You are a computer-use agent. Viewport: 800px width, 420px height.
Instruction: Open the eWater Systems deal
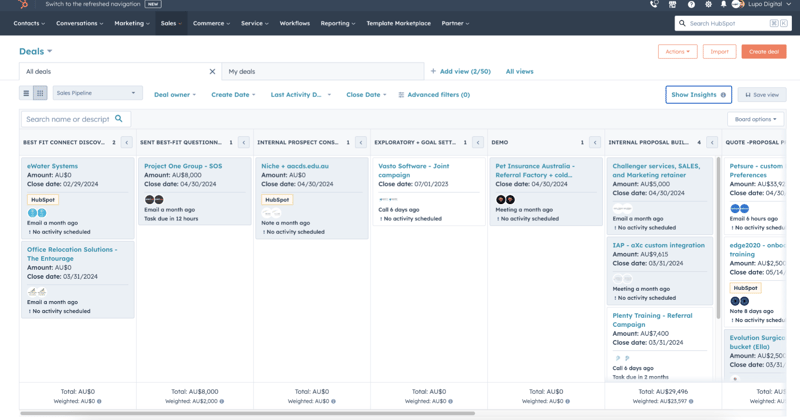pyautogui.click(x=52, y=166)
